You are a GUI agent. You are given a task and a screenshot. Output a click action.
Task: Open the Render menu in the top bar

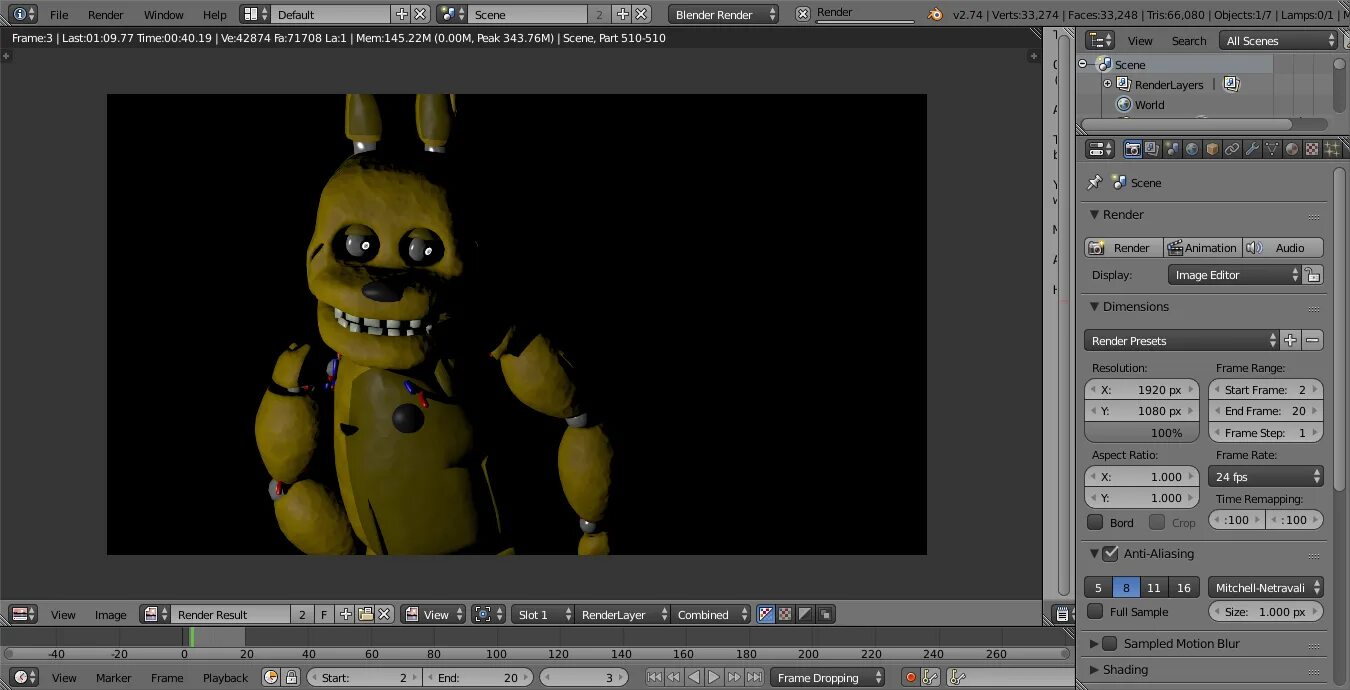[x=105, y=14]
